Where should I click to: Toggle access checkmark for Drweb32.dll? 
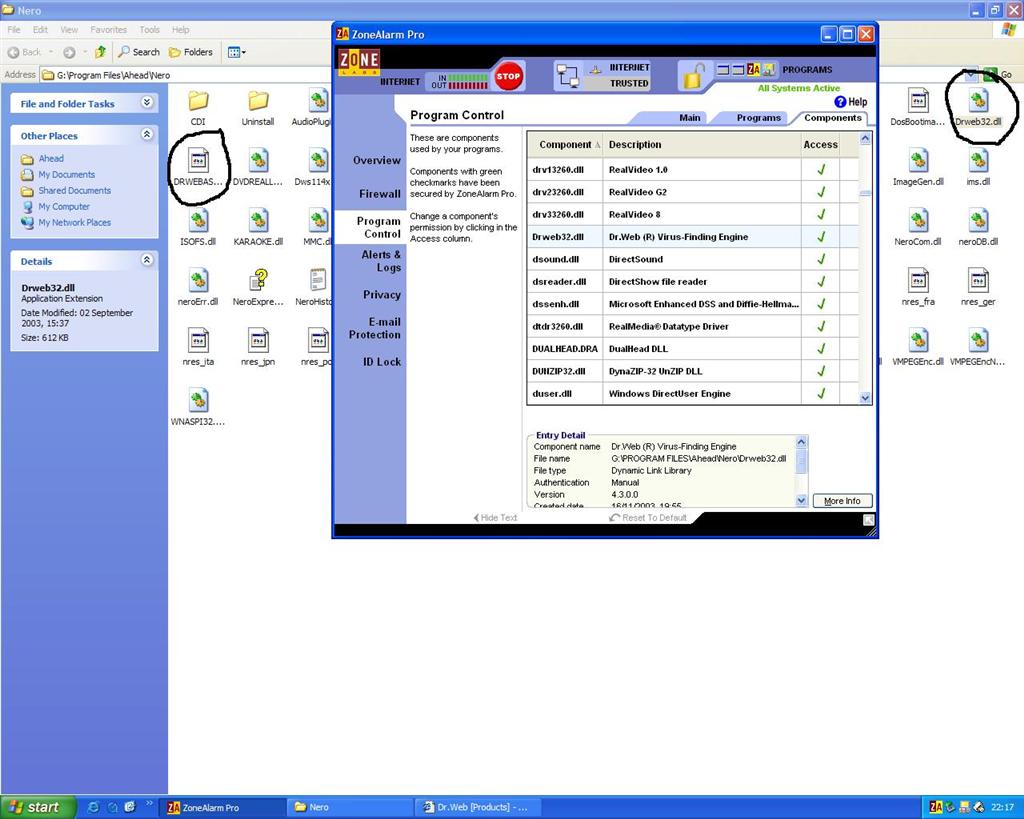click(821, 236)
